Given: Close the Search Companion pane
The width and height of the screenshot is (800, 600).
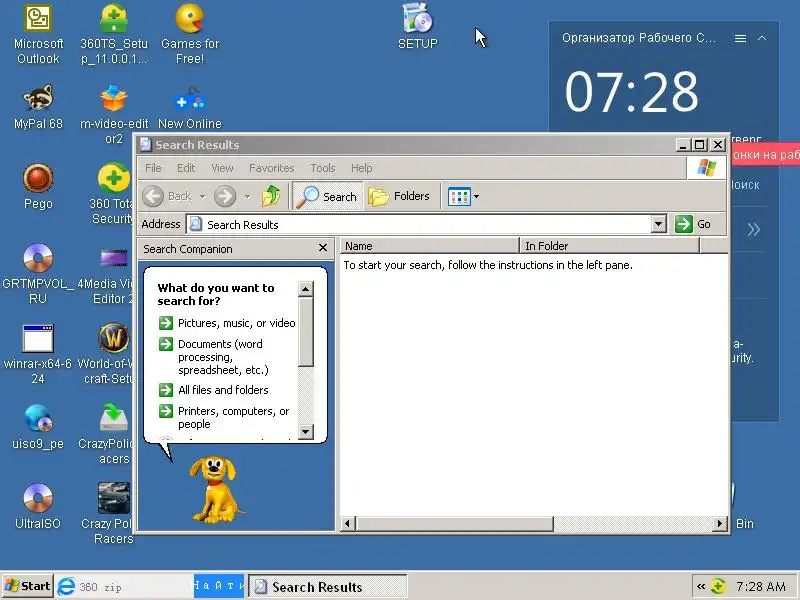Looking at the screenshot, I should point(322,248).
